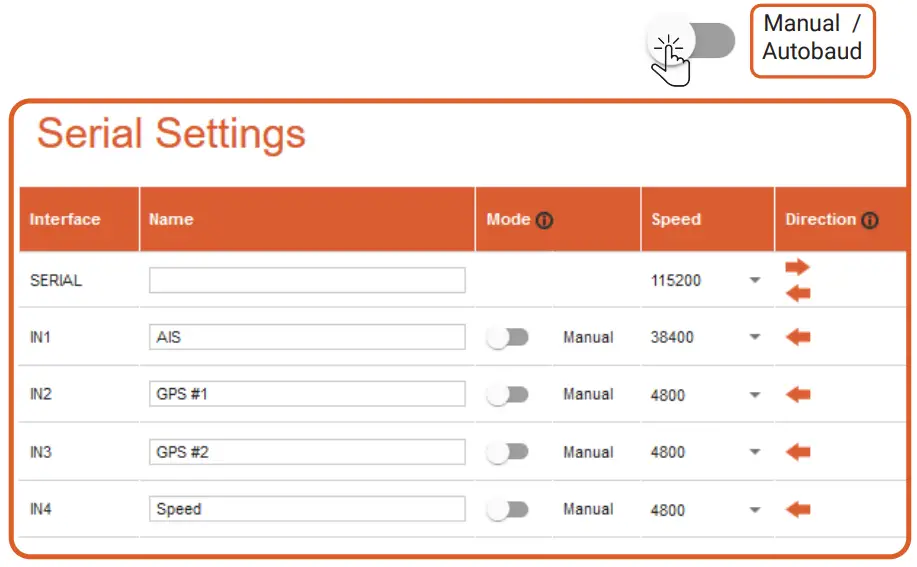This screenshot has height=567, width=917.
Task: Click the SERIAL left-pointing input arrow
Action: pyautogui.click(x=797, y=293)
